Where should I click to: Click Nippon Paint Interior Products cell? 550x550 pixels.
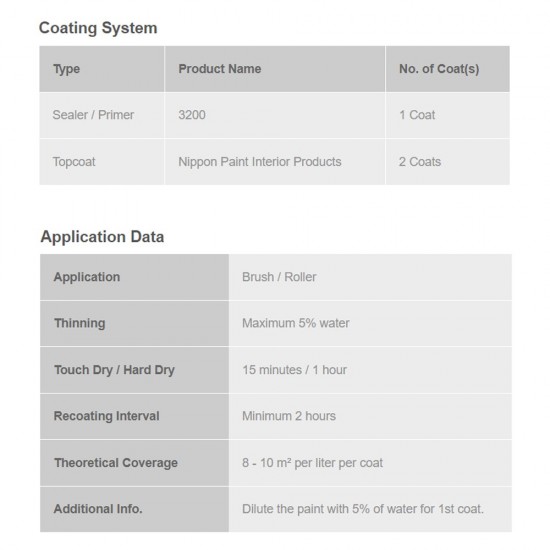(x=275, y=162)
